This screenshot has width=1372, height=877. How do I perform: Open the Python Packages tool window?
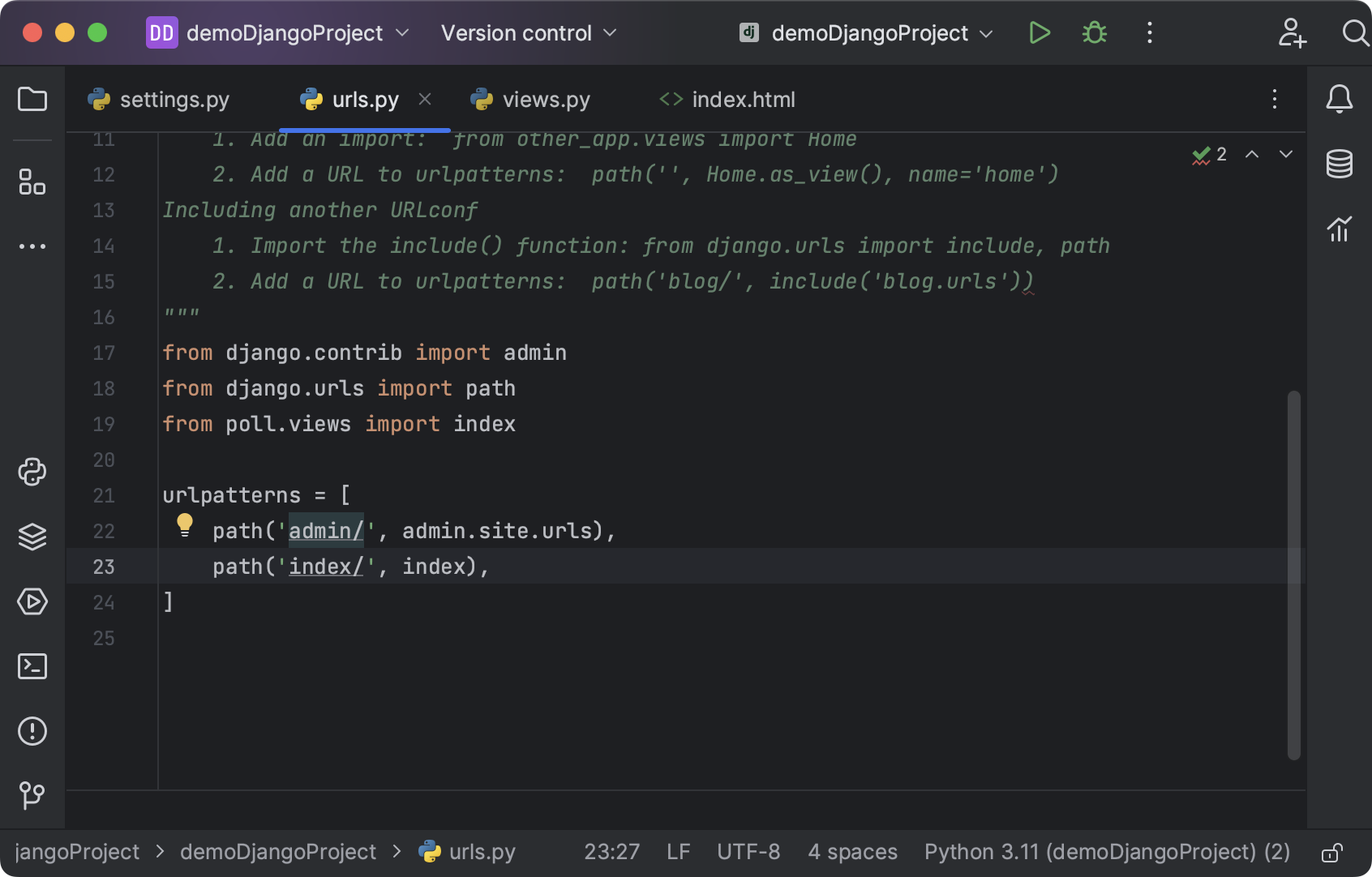tap(32, 537)
